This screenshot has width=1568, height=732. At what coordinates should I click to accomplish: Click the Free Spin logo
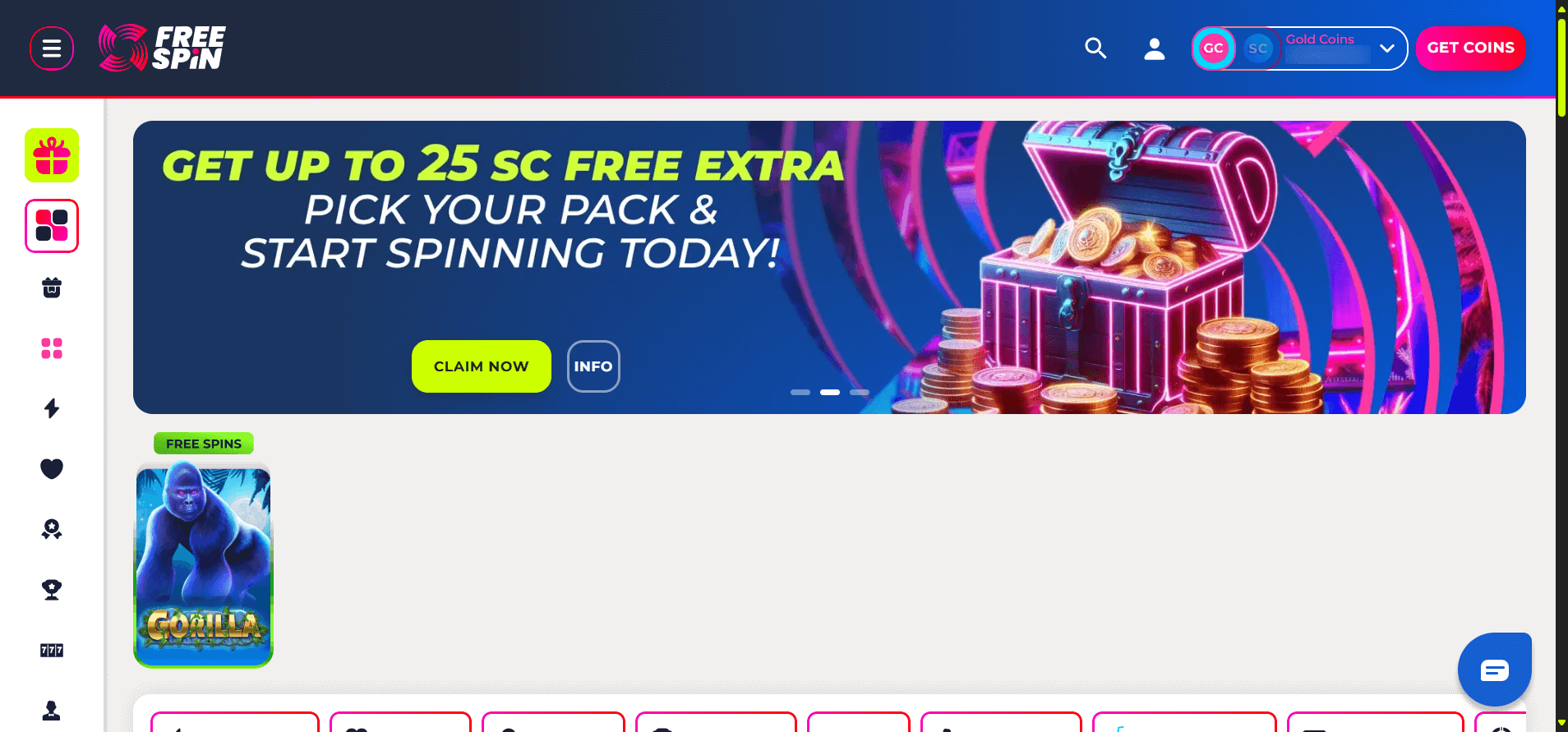coord(162,48)
